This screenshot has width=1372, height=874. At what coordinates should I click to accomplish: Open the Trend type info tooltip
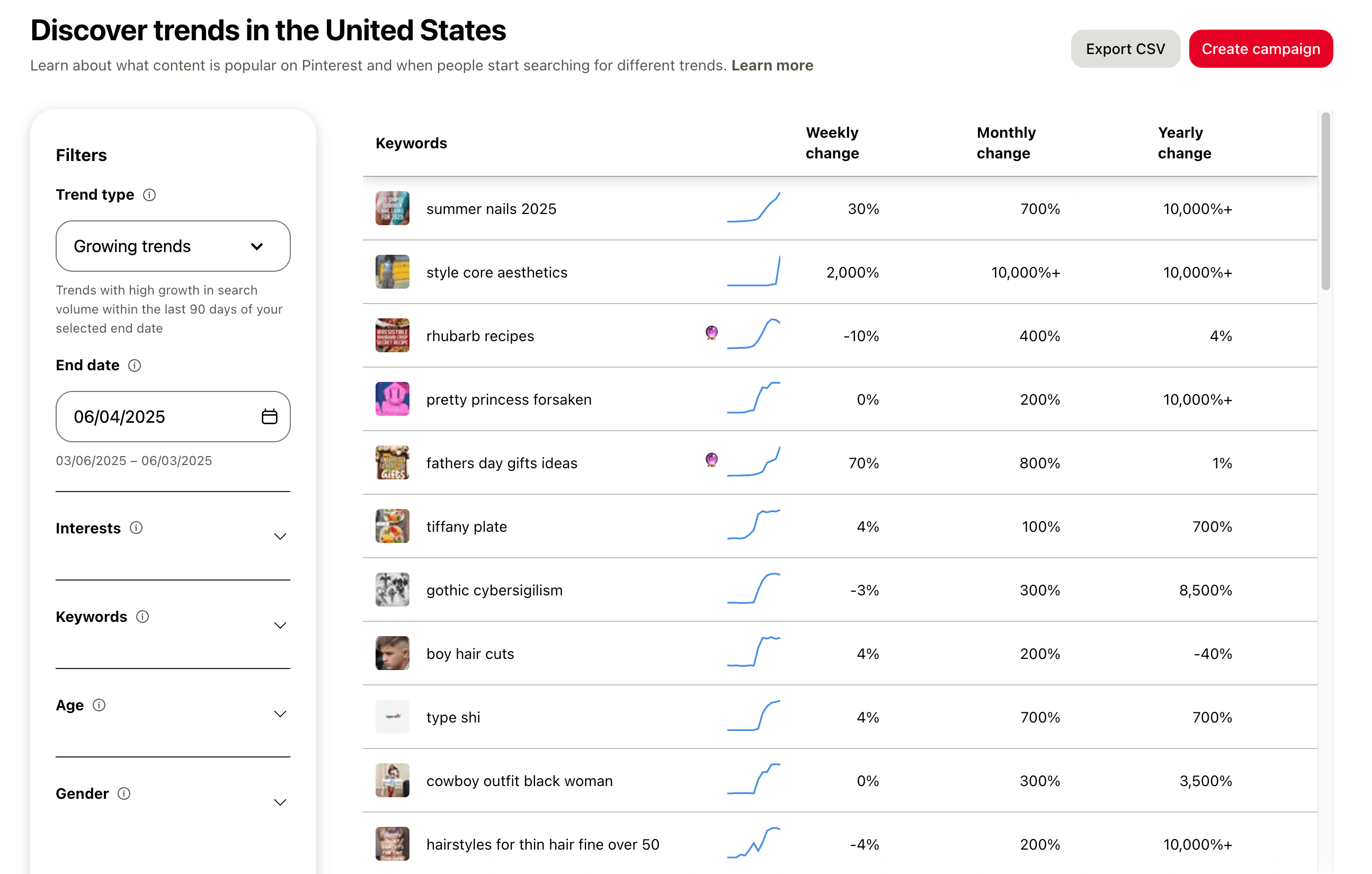150,195
